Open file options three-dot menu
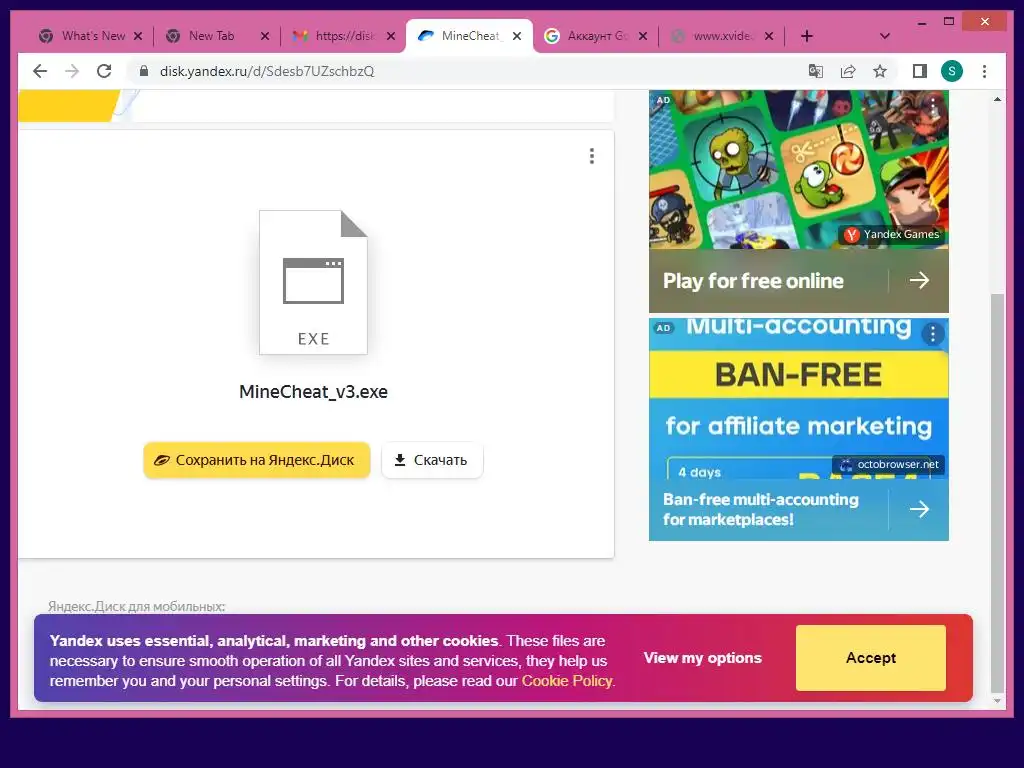The height and width of the screenshot is (768, 1024). pos(592,155)
